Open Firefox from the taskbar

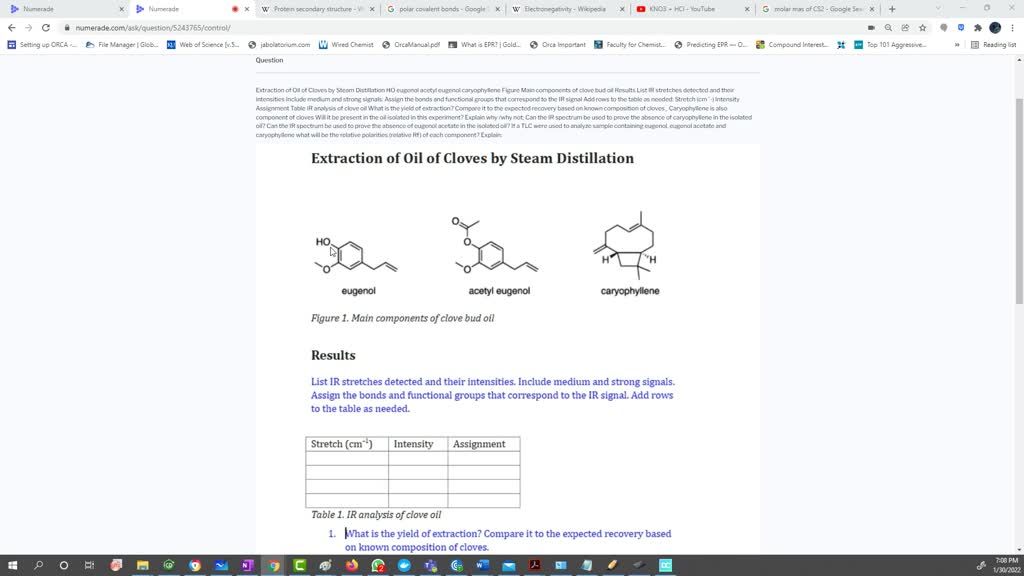click(350, 566)
